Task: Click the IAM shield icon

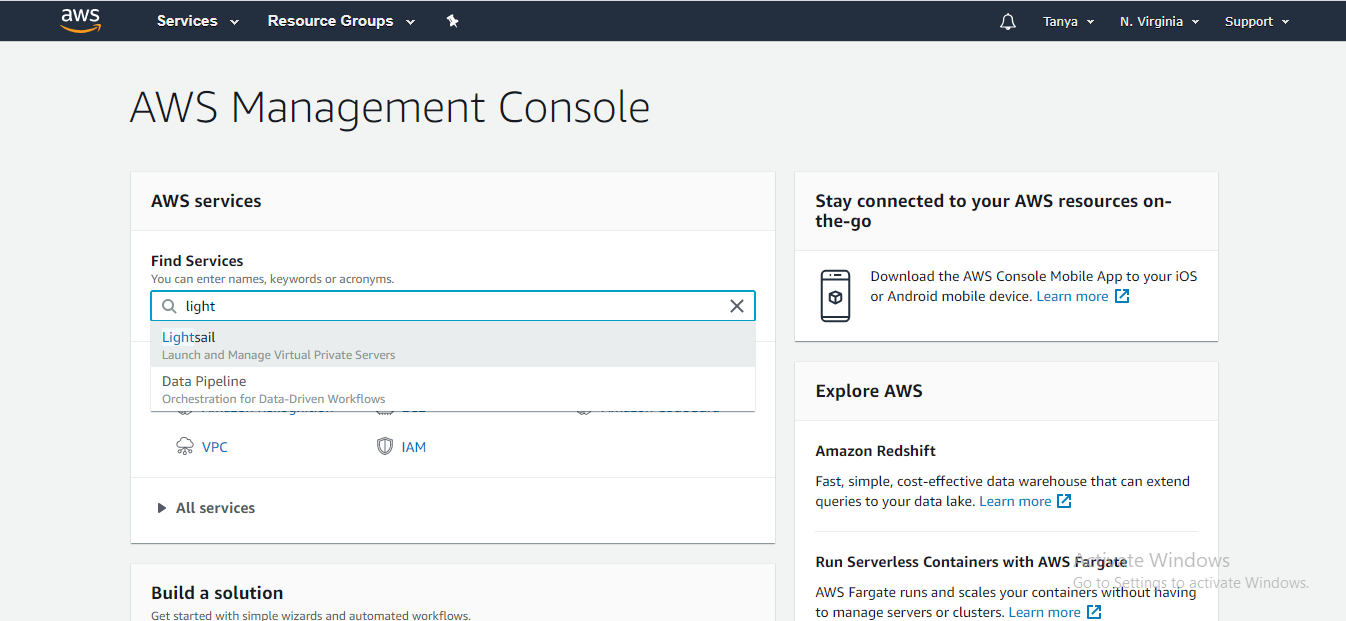Action: coord(385,447)
